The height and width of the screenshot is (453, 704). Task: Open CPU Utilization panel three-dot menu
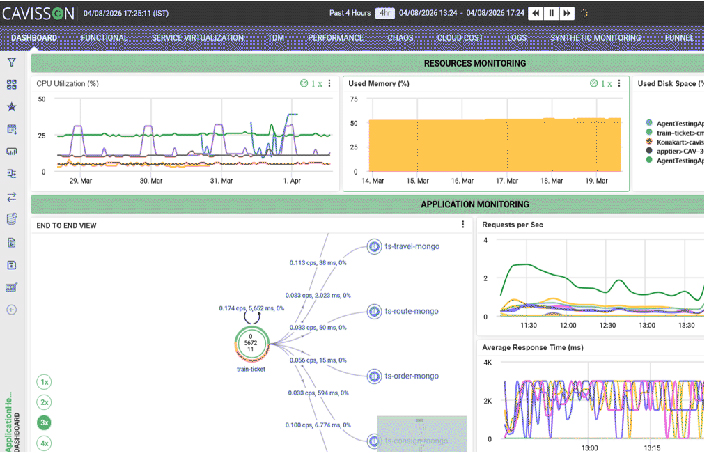(x=330, y=84)
